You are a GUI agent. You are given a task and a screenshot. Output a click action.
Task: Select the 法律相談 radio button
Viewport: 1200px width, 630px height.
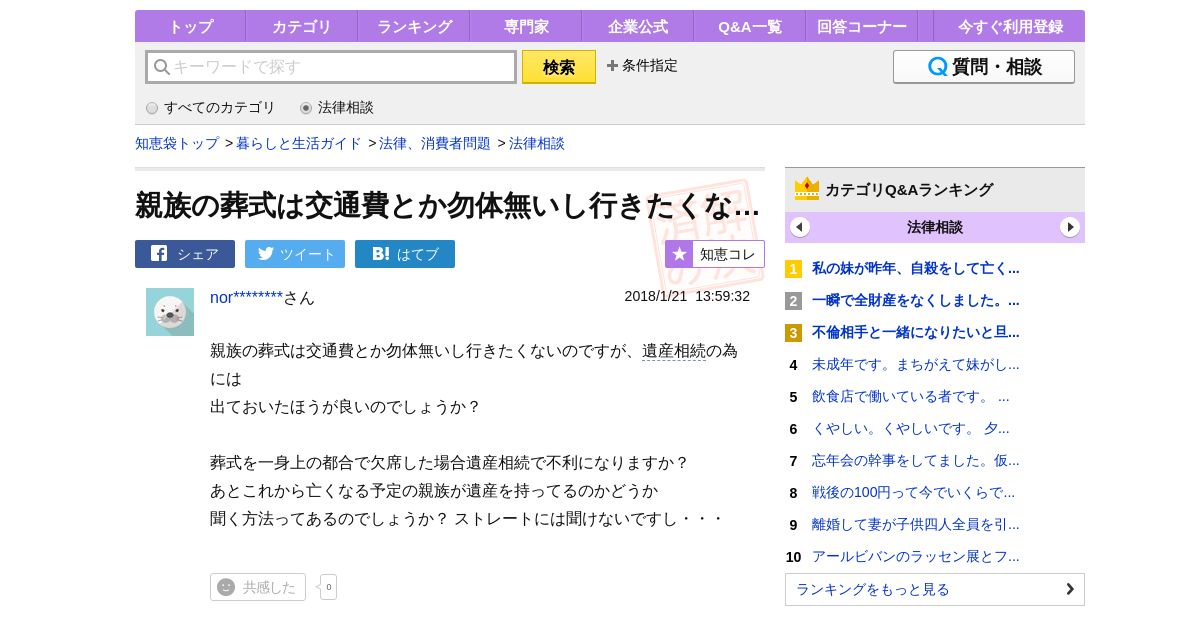(x=306, y=108)
